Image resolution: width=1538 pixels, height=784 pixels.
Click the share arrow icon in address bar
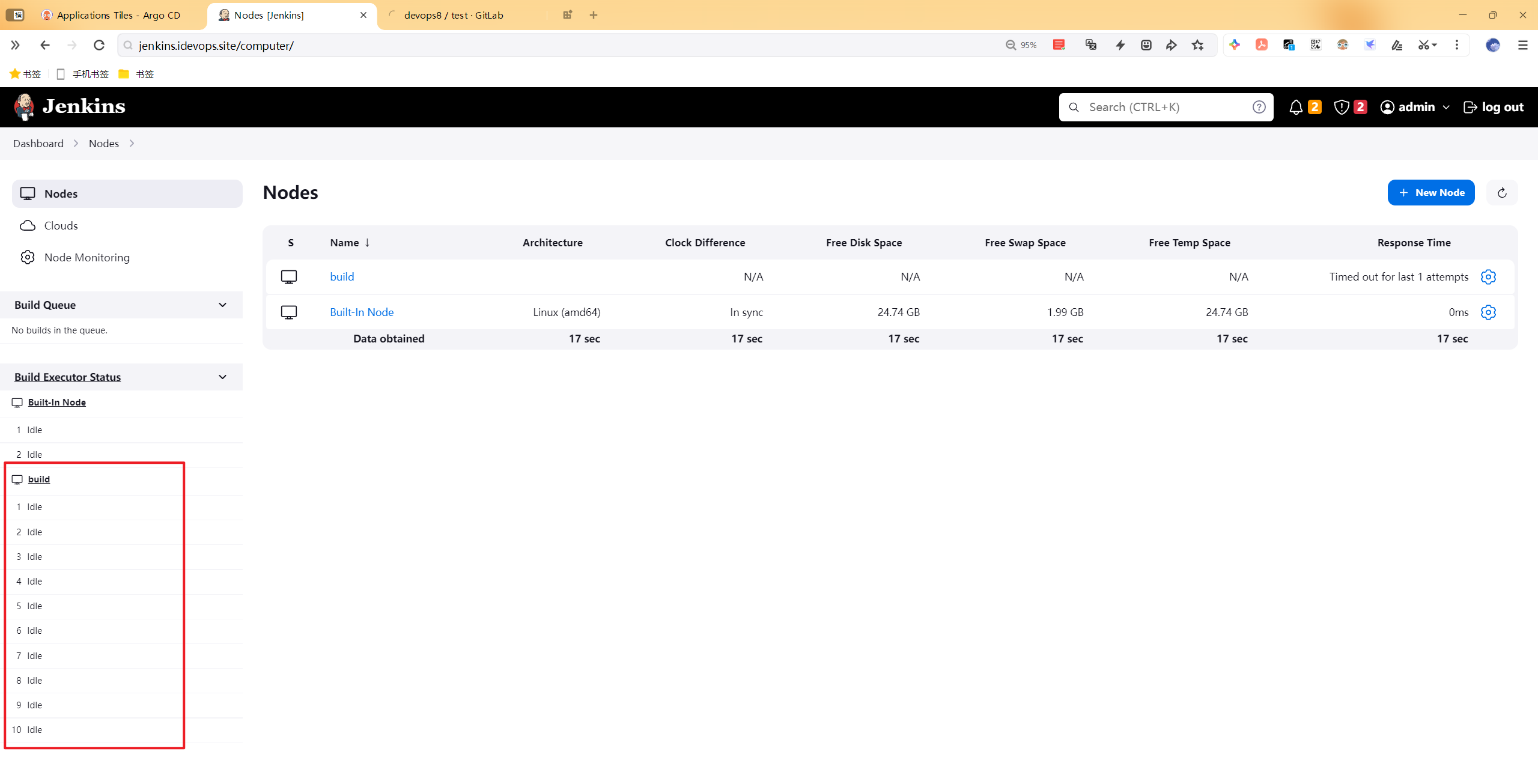point(1172,45)
